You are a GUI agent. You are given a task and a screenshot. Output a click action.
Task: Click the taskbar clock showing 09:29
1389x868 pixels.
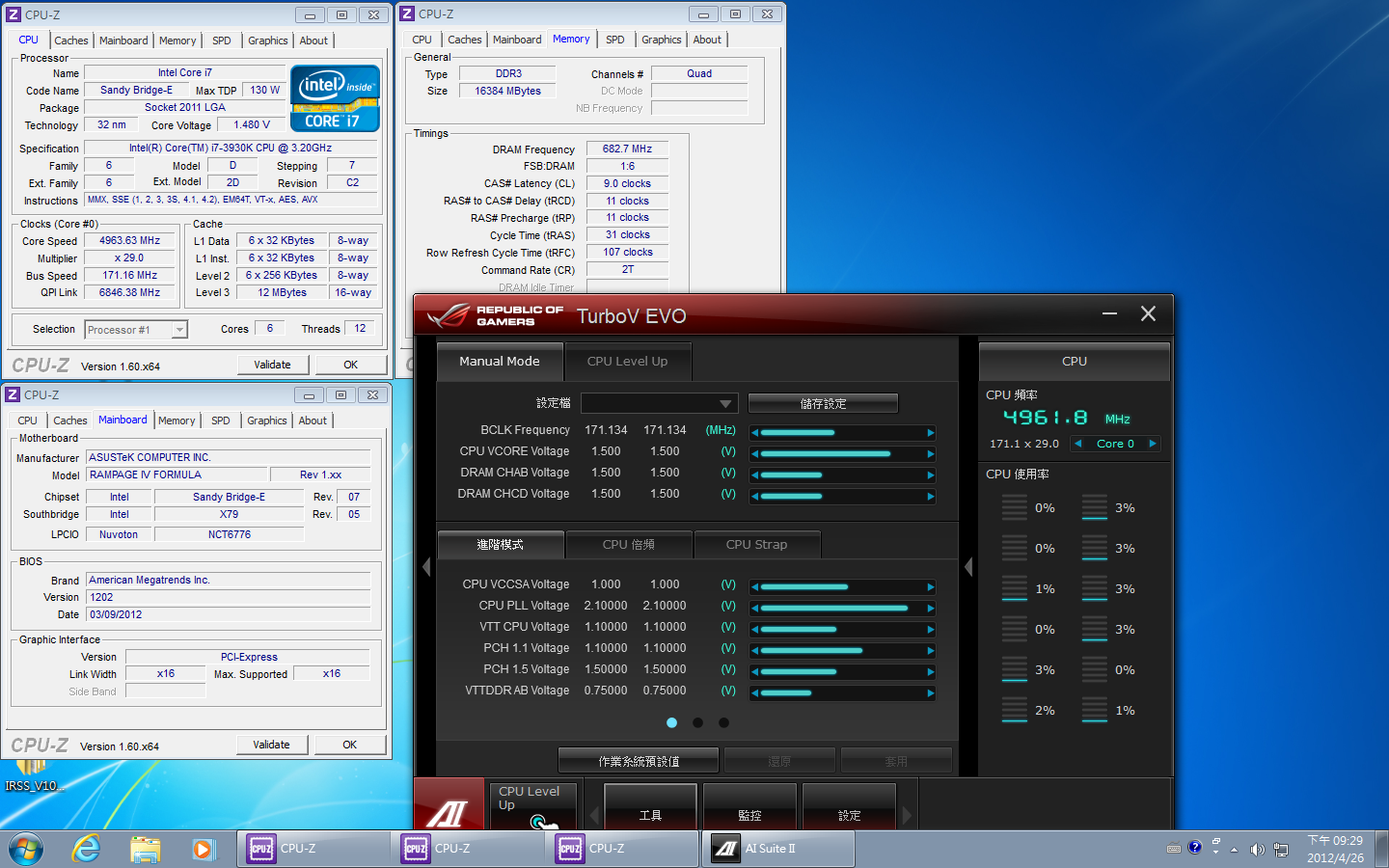coord(1335,849)
